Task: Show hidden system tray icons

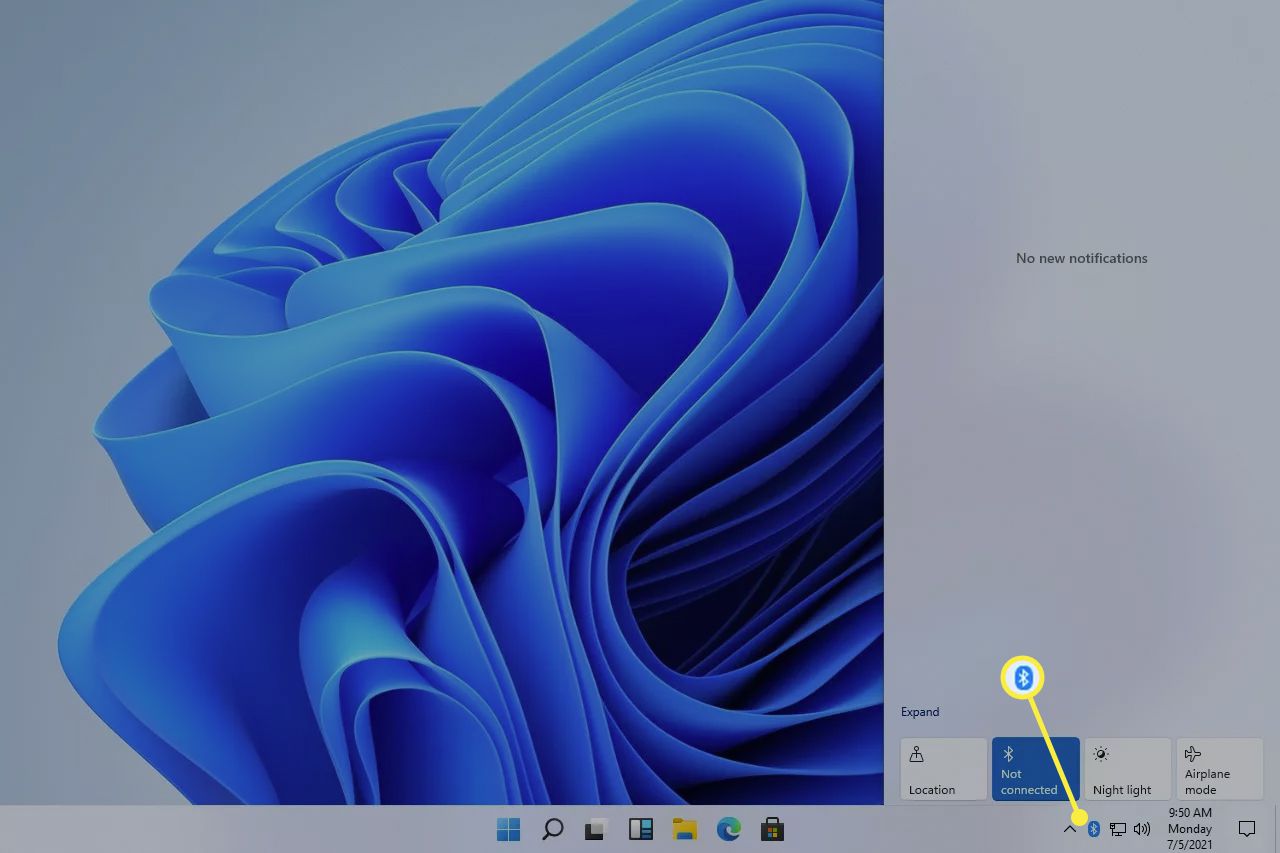Action: (1070, 829)
